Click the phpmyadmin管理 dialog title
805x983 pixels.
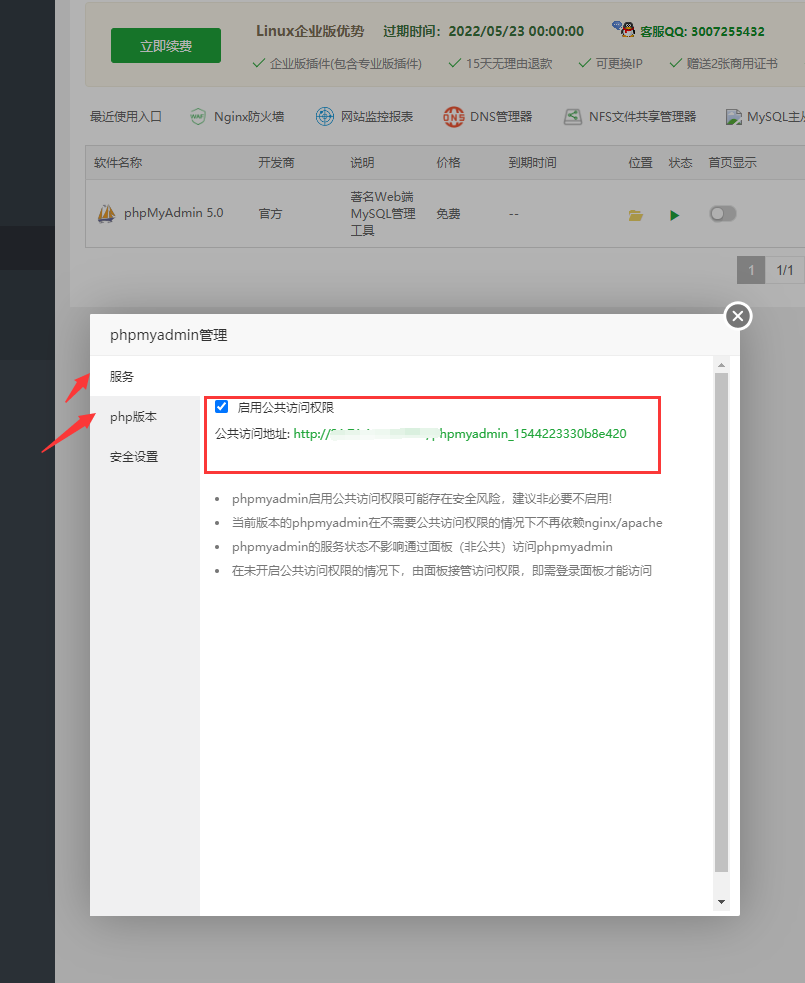(x=168, y=335)
